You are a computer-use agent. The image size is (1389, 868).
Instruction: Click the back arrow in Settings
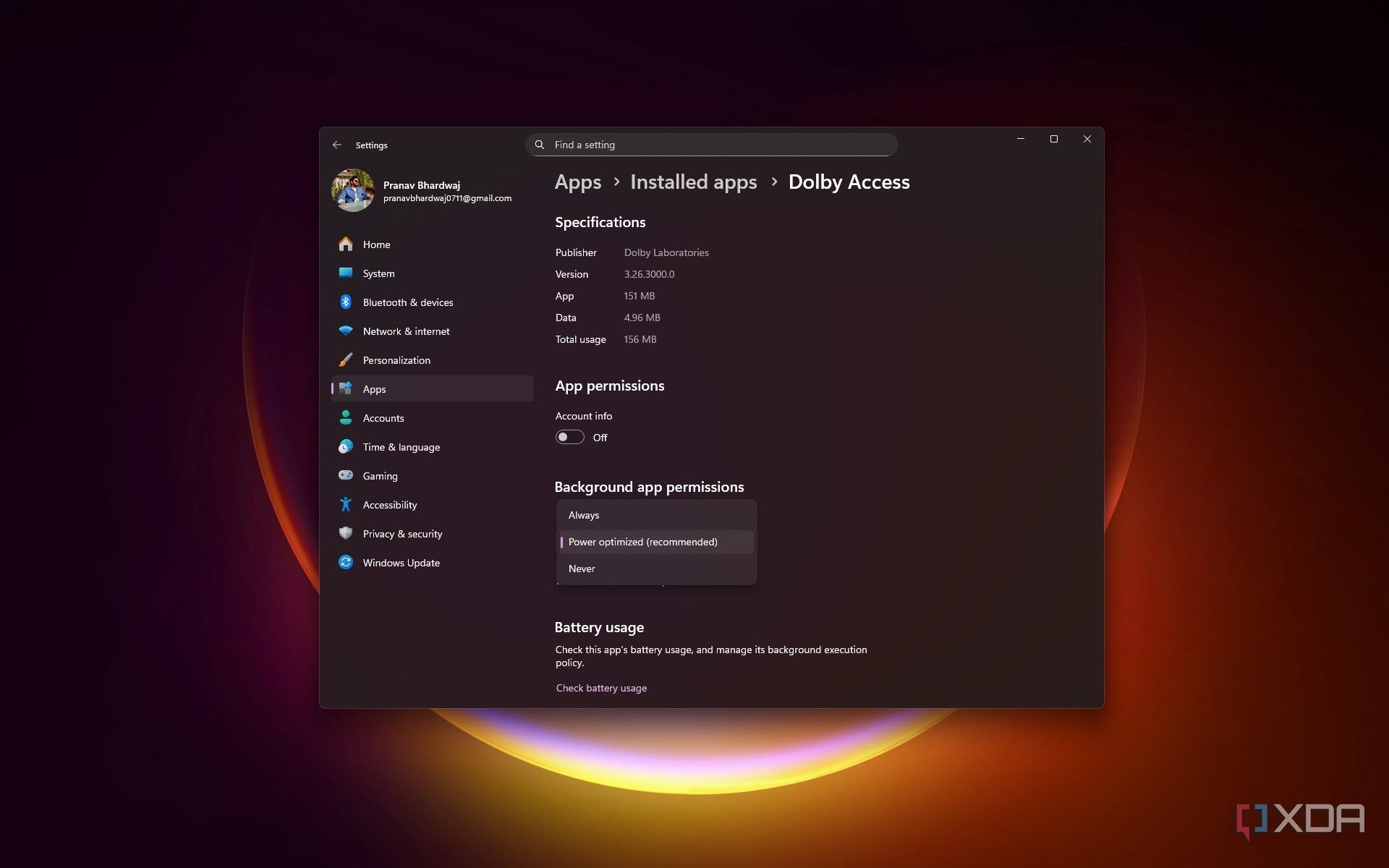(337, 145)
